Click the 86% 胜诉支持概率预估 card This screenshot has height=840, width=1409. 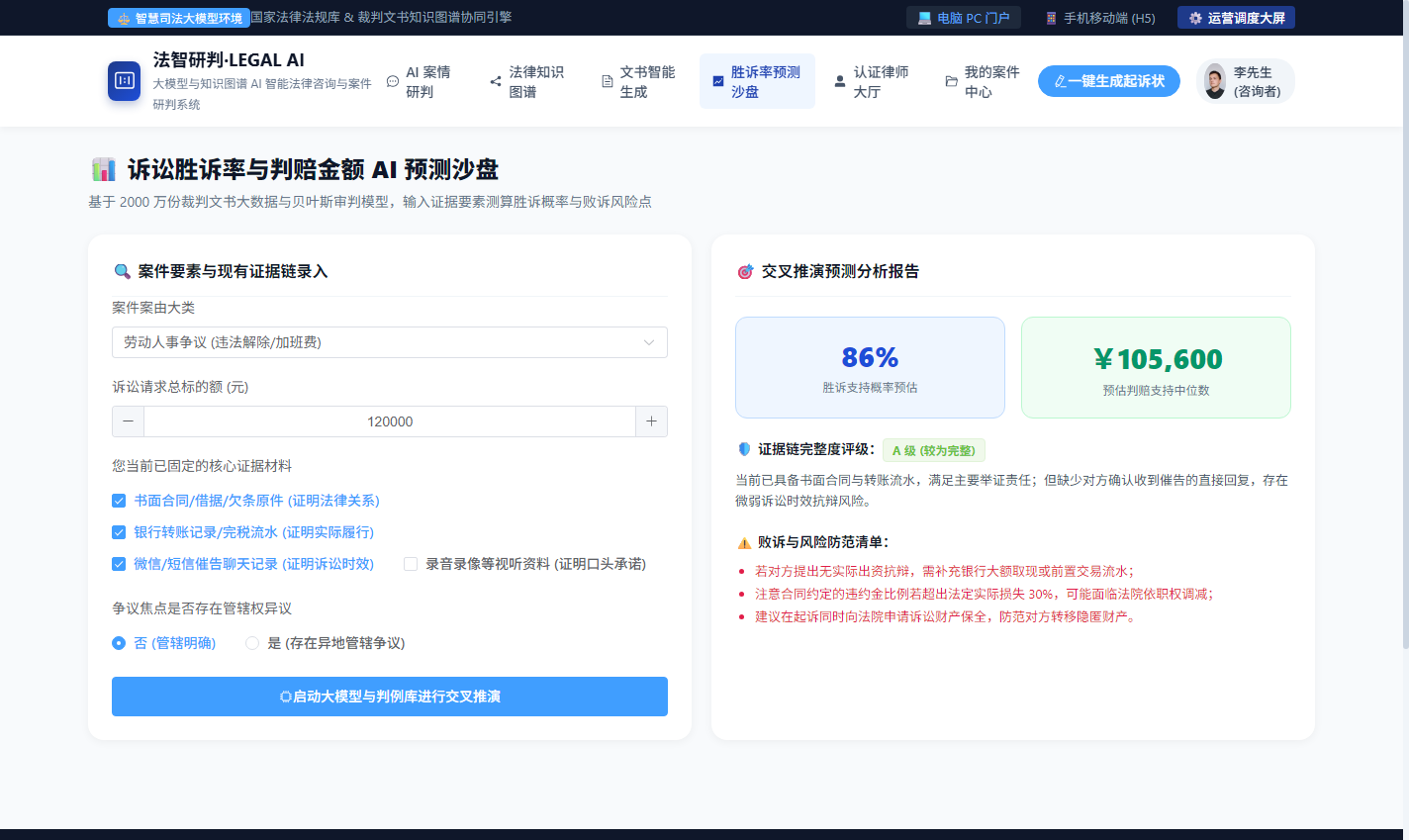870,367
